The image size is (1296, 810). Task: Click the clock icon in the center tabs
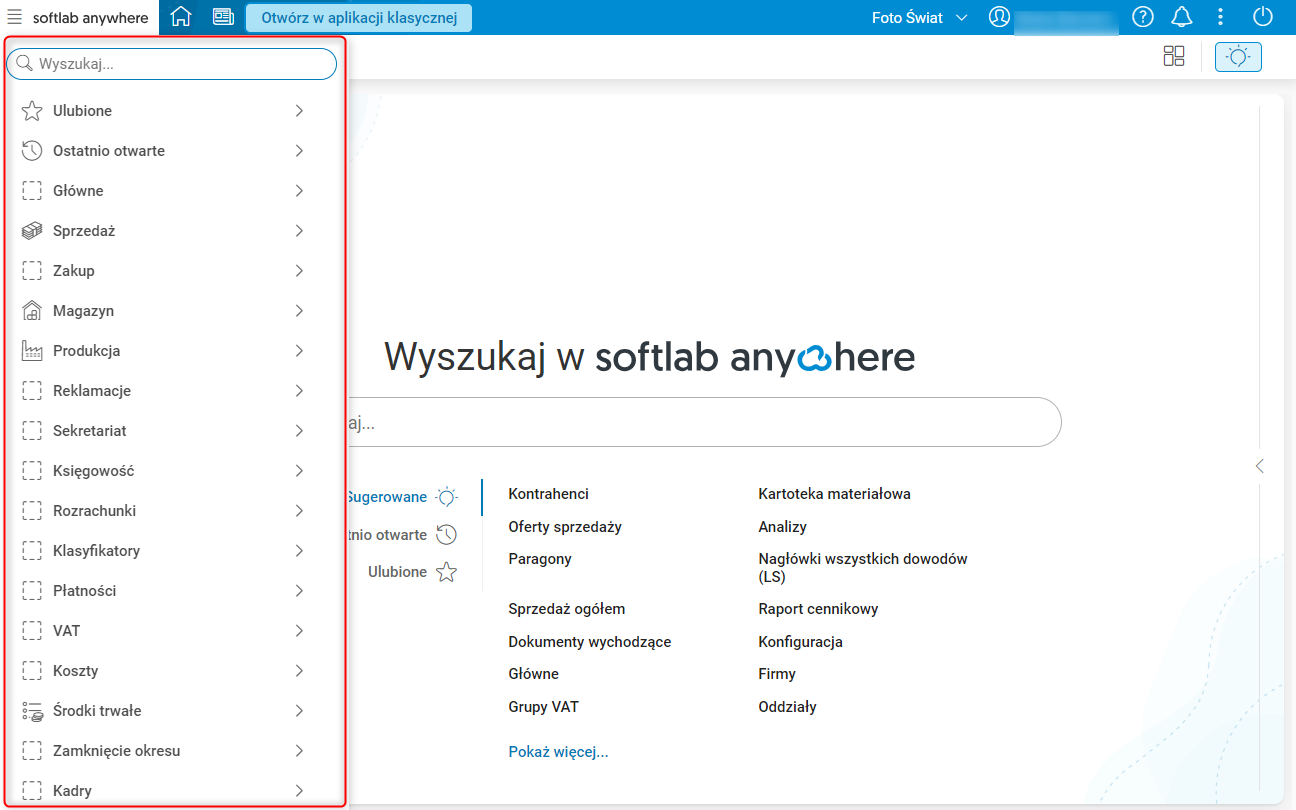[x=446, y=535]
